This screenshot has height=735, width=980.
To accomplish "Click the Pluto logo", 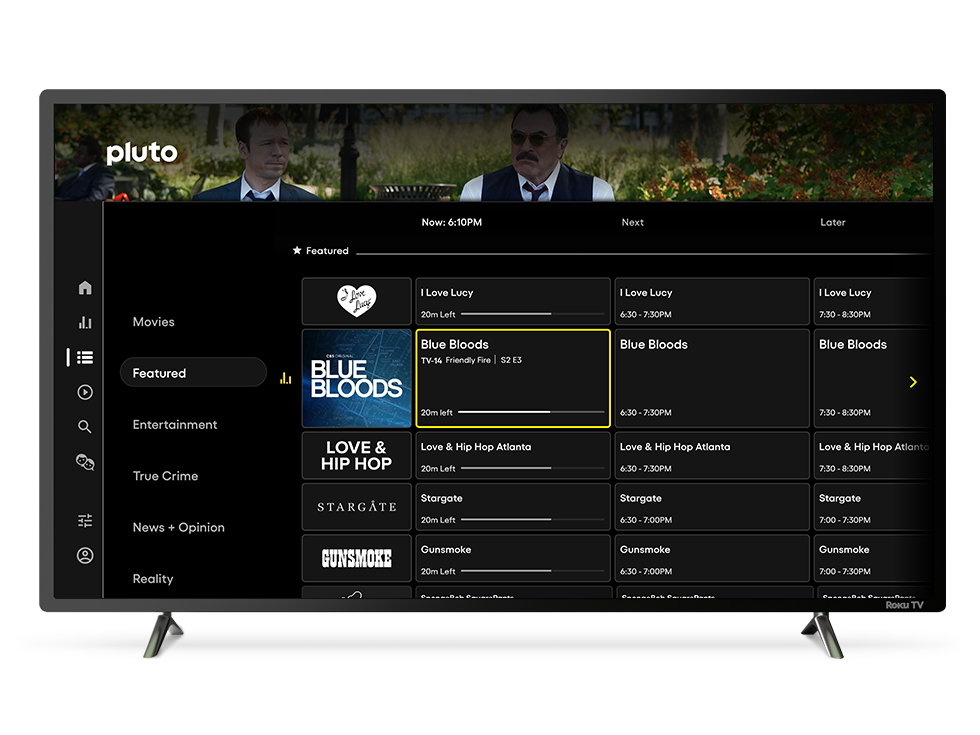I will [141, 153].
